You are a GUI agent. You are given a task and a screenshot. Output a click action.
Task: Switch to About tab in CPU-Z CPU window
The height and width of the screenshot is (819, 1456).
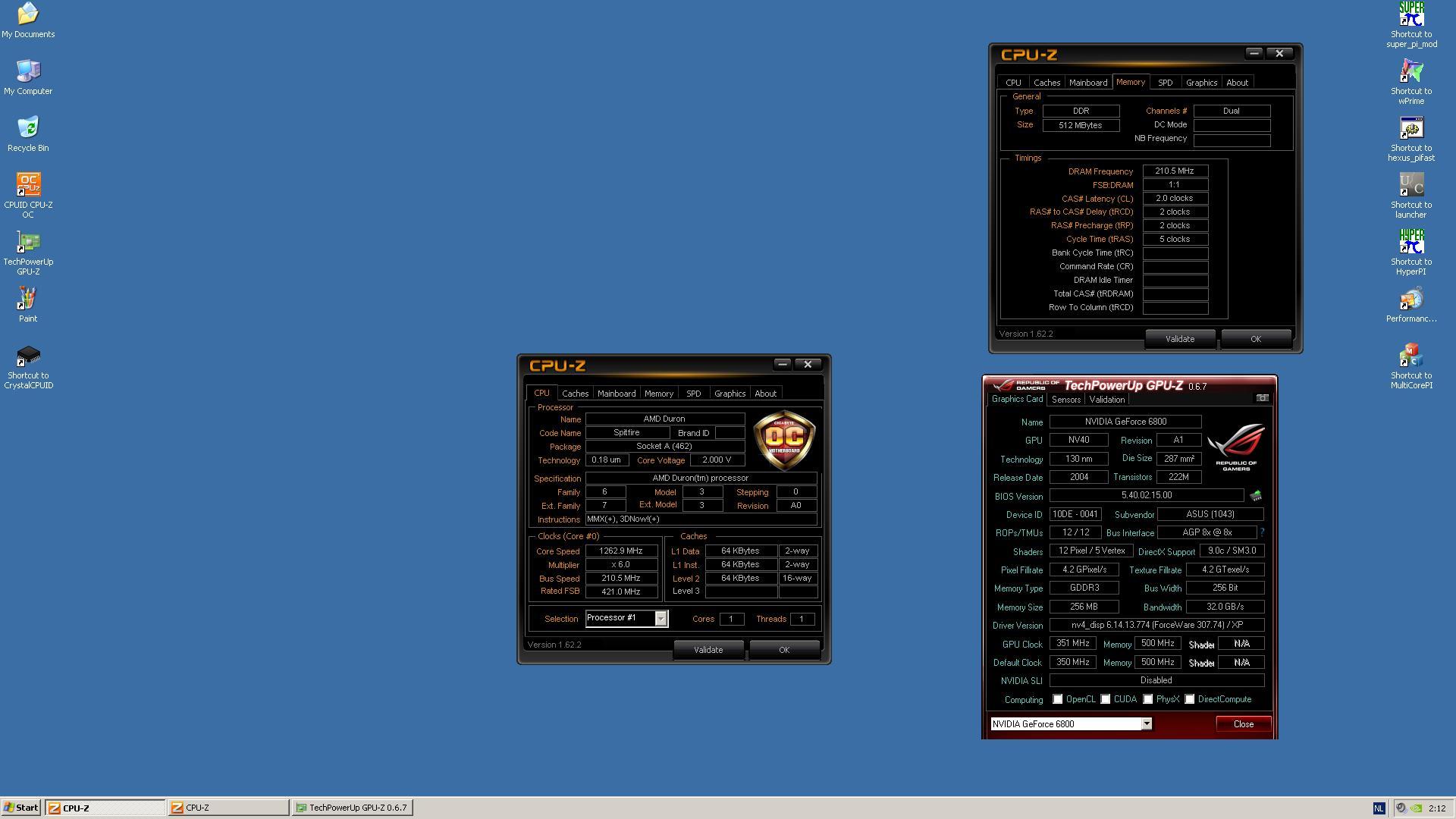[x=765, y=394]
